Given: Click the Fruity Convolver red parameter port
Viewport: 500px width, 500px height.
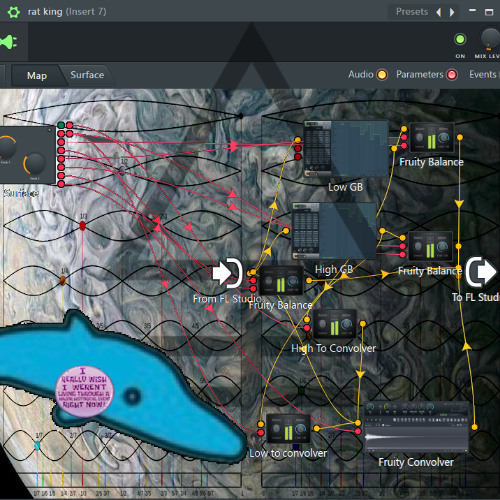Looking at the screenshot, I should 358,431.
